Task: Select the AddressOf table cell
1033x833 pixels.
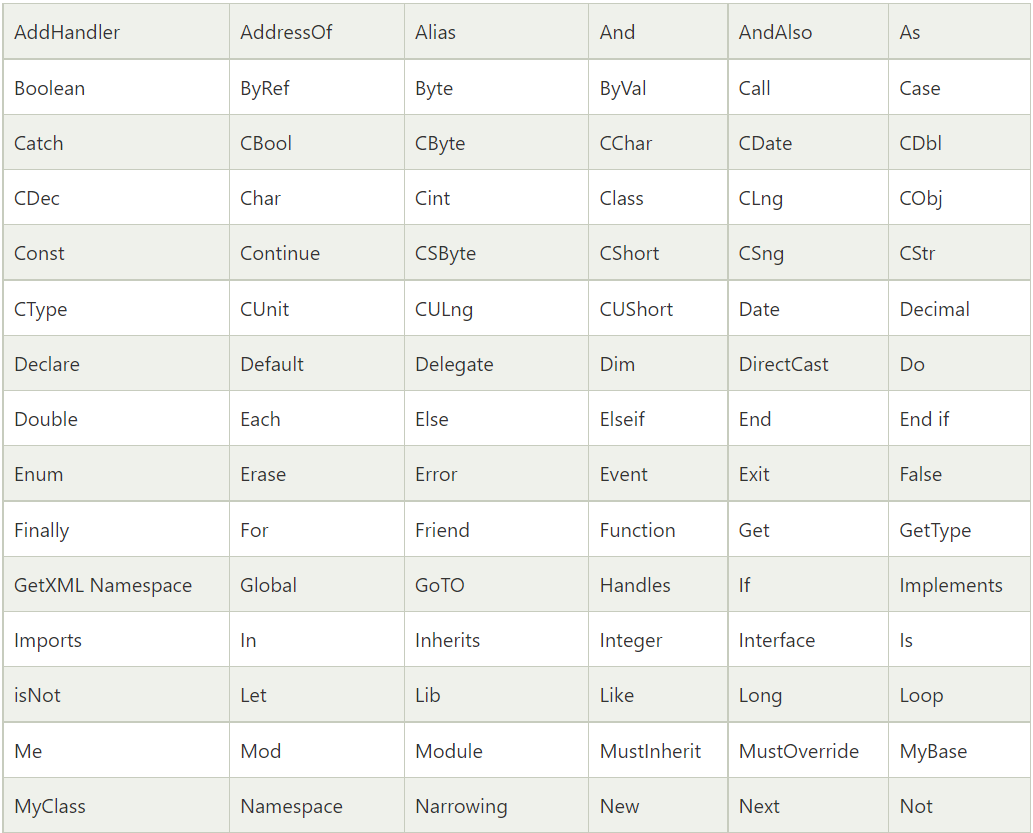Action: 286,32
